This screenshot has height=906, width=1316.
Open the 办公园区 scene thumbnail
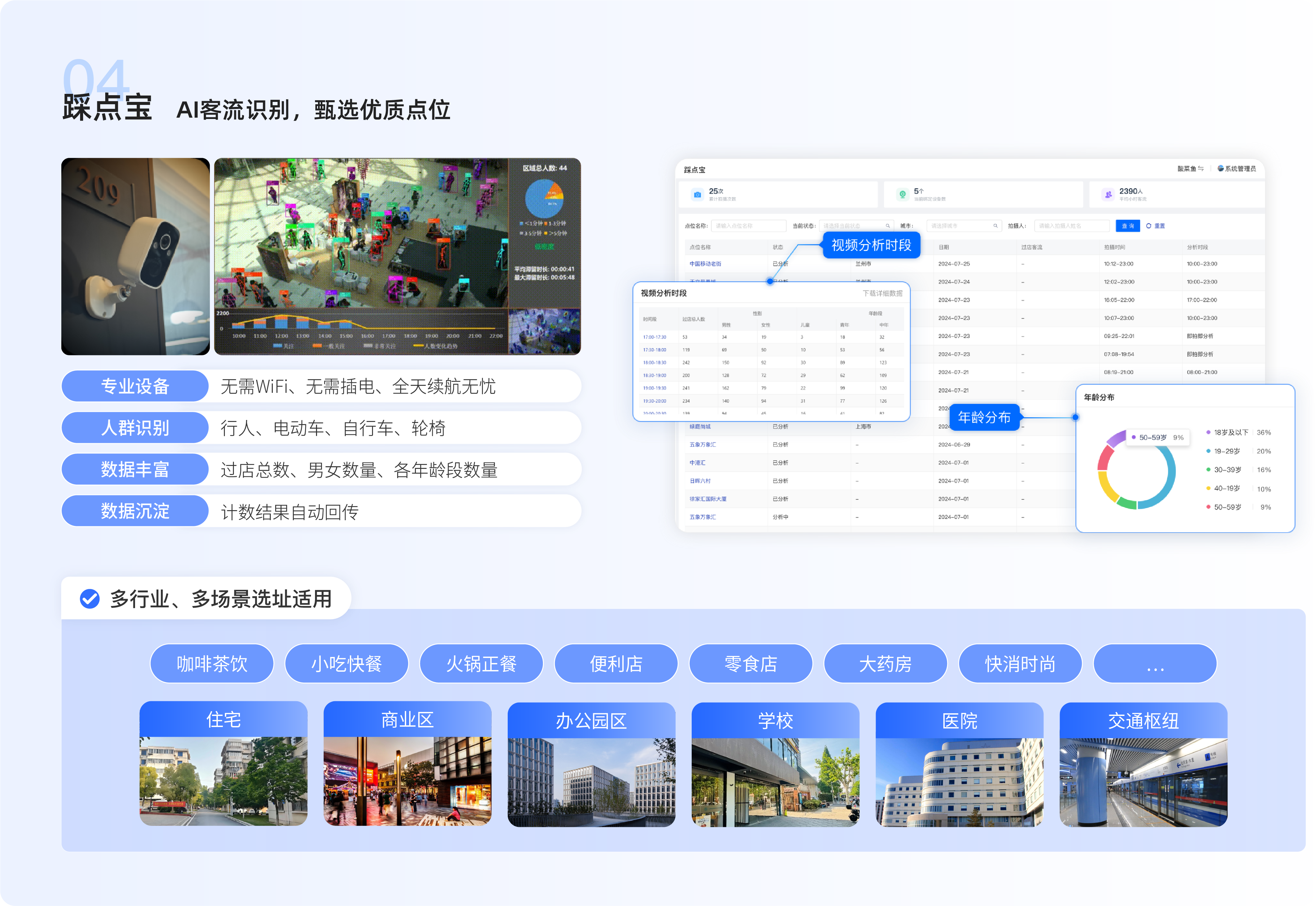pyautogui.click(x=591, y=765)
